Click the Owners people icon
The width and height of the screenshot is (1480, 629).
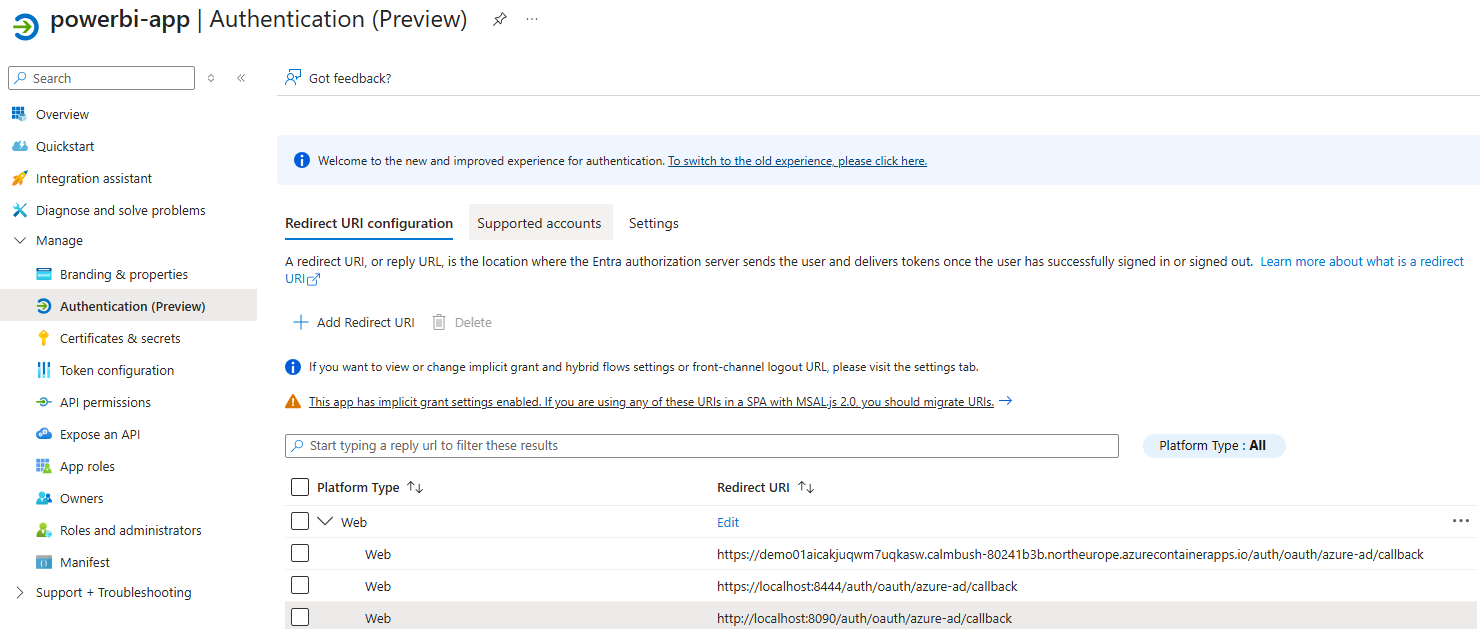point(43,498)
